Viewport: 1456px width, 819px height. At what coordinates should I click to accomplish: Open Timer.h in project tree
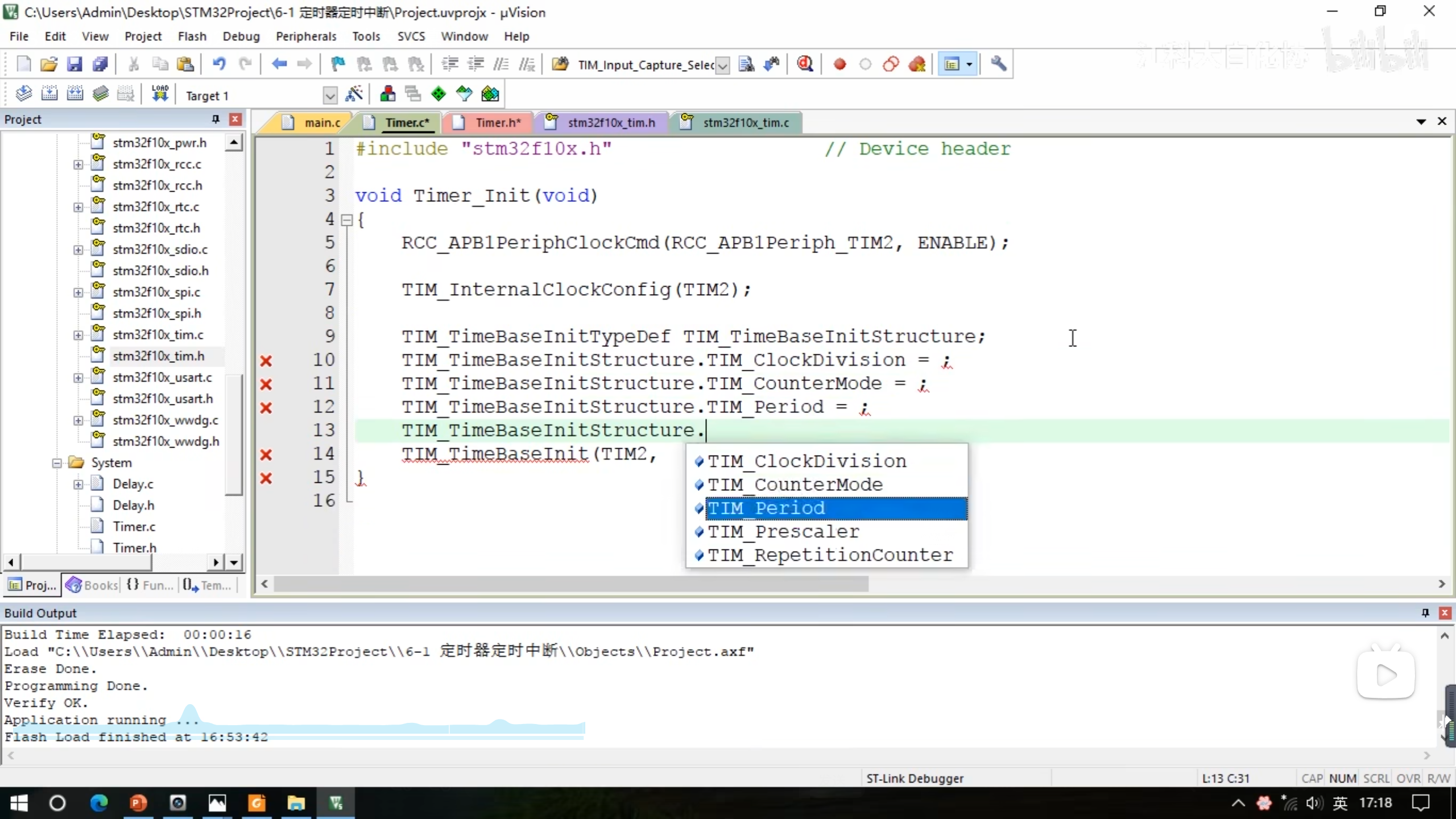click(134, 547)
